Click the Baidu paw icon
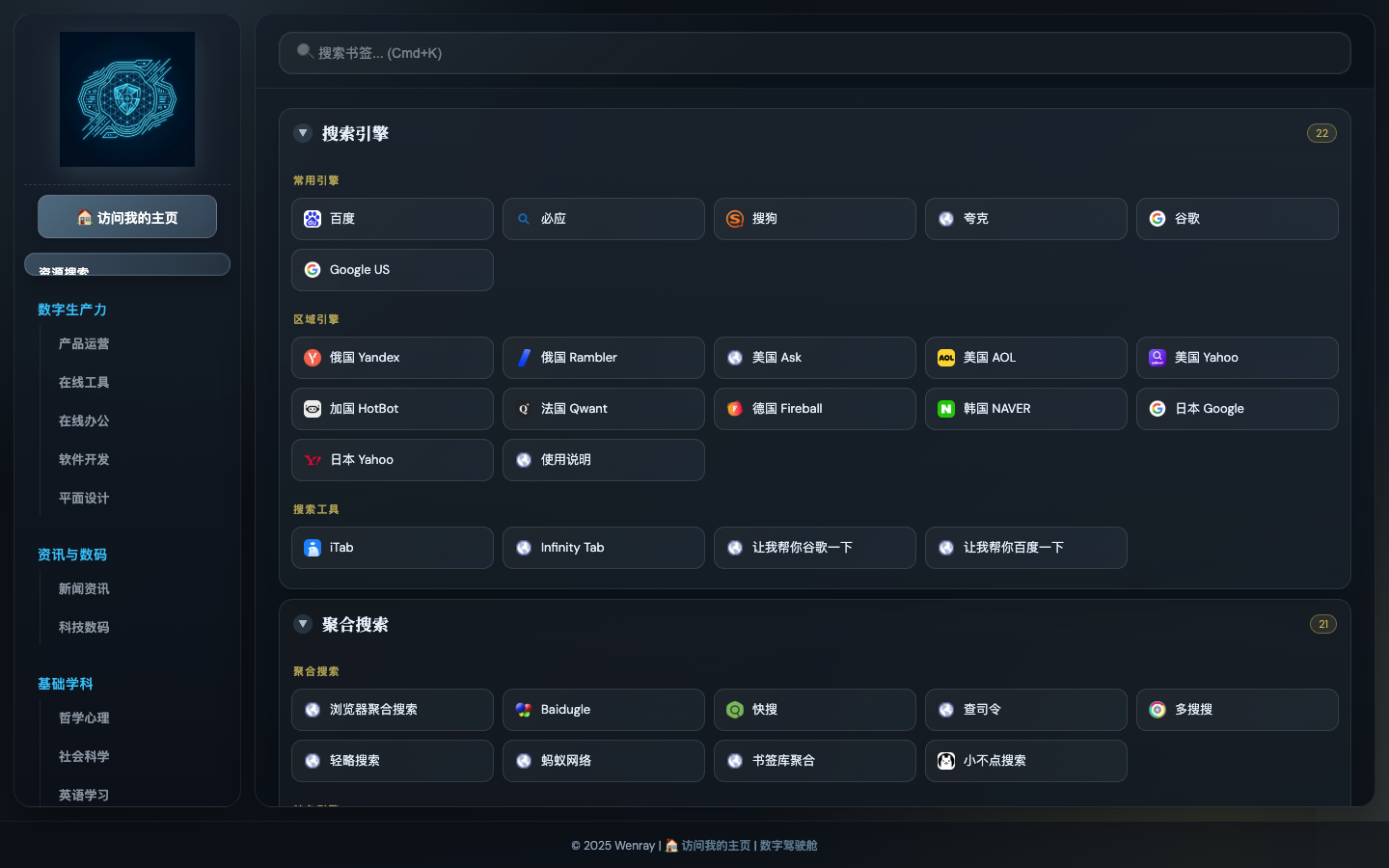 coord(313,219)
